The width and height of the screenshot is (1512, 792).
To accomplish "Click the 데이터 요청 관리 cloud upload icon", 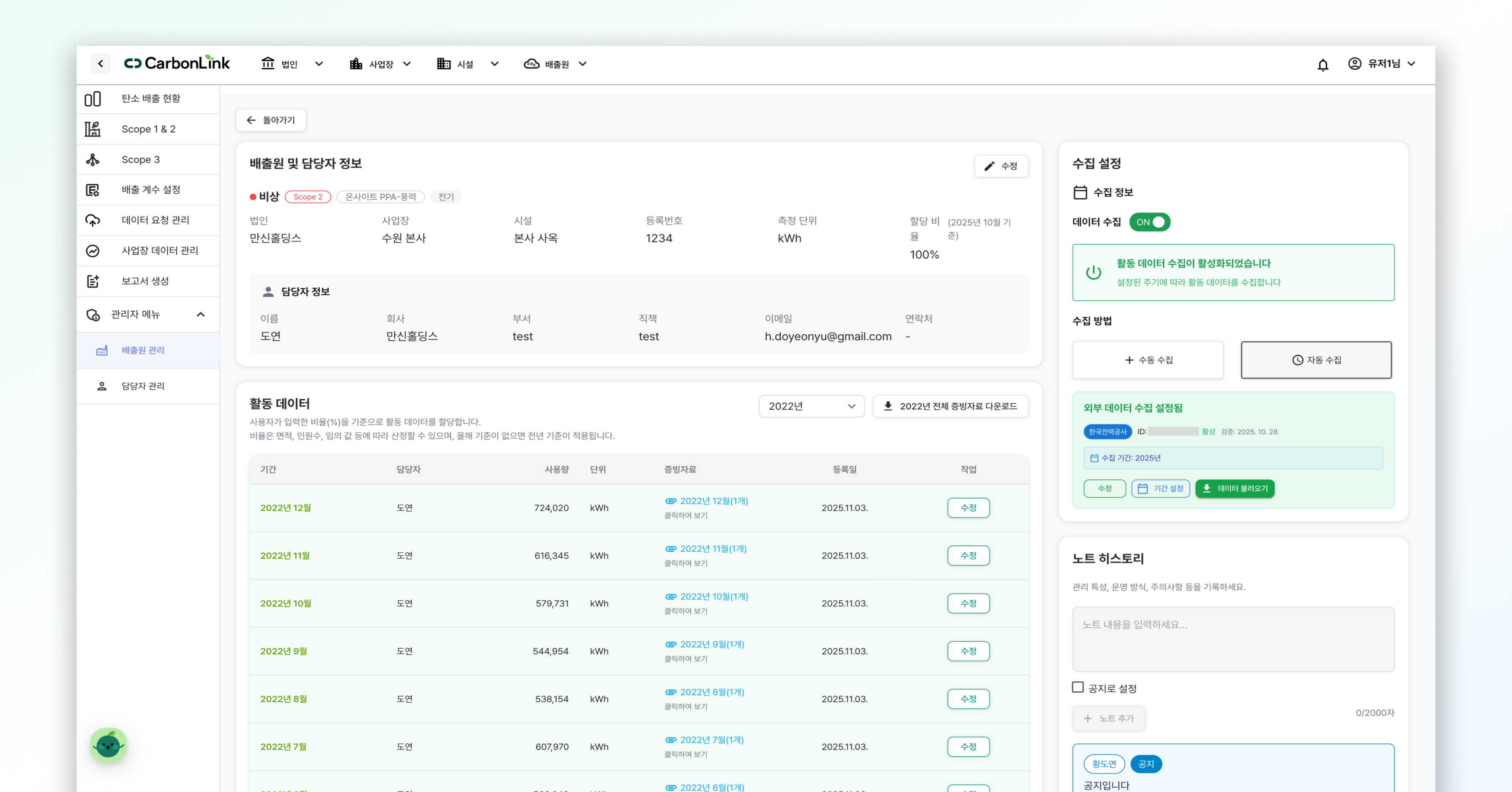I will tap(93, 220).
